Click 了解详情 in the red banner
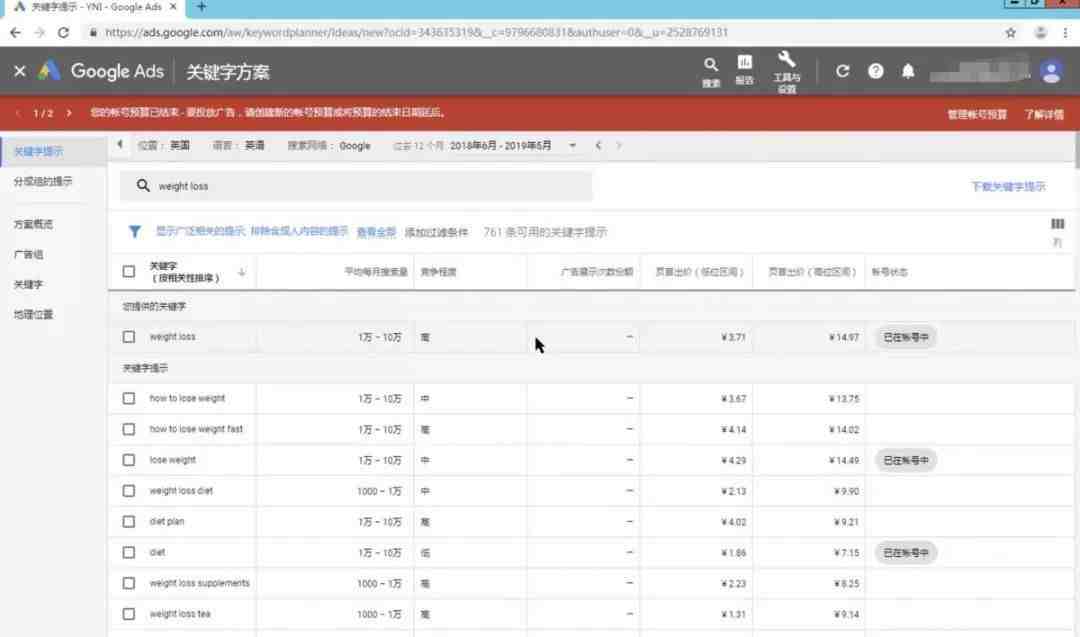This screenshot has width=1080, height=637. click(x=1043, y=114)
